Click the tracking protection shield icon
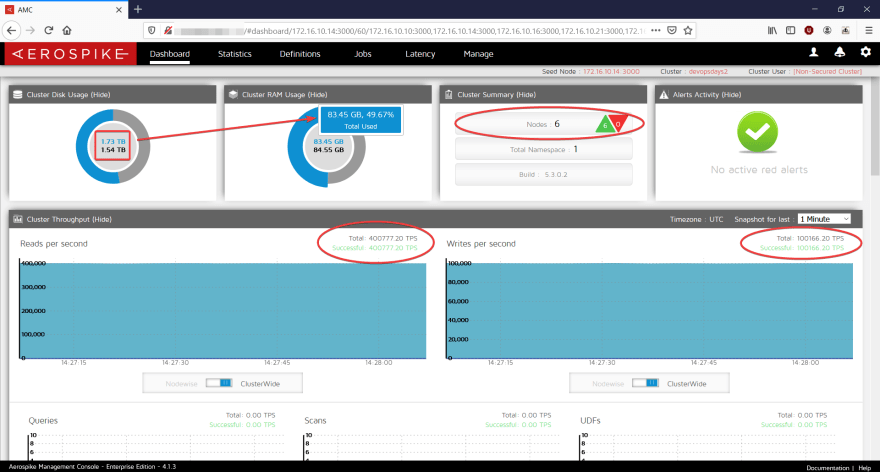The image size is (880, 472). click(x=152, y=30)
